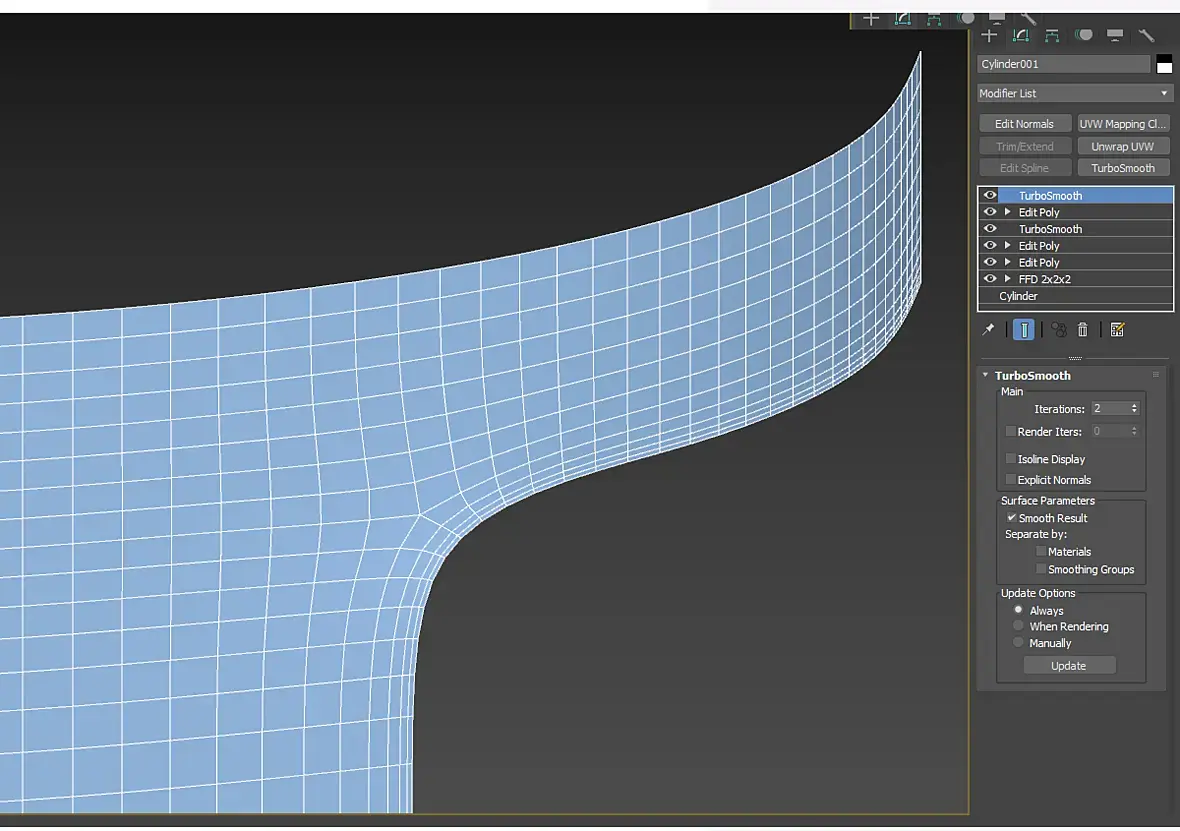
Task: Uncheck the Smooth Result checkbox
Action: coord(1011,517)
